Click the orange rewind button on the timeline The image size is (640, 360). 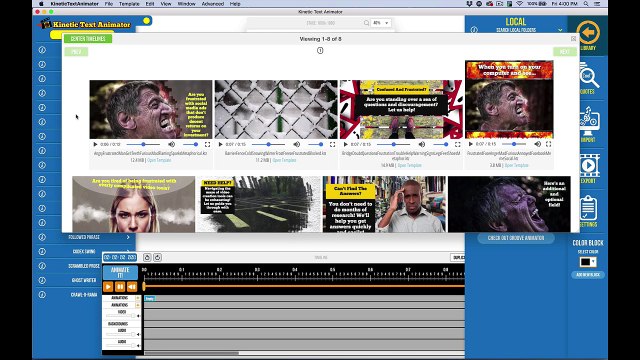(x=132, y=287)
